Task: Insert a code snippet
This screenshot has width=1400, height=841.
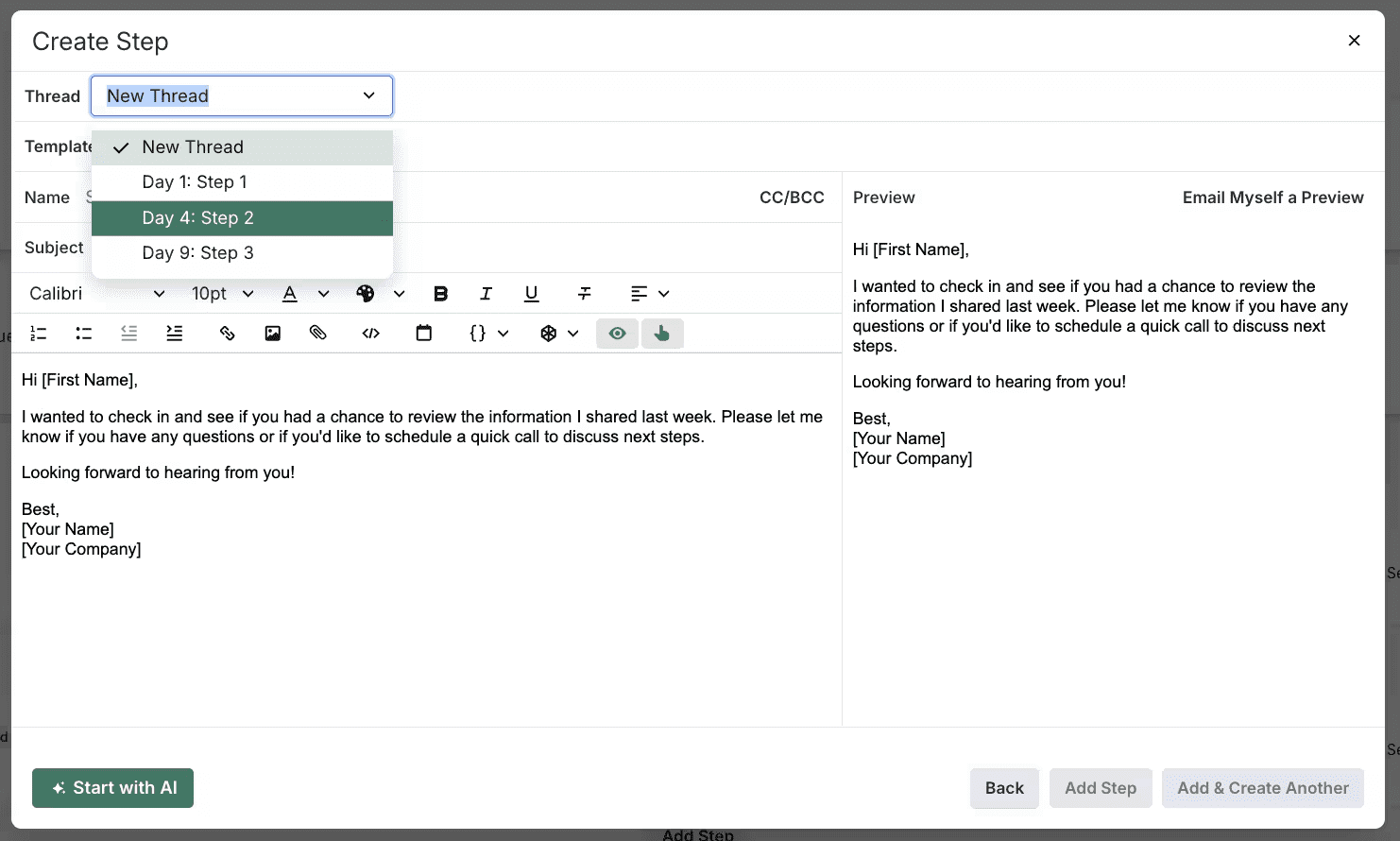Action: click(x=370, y=333)
